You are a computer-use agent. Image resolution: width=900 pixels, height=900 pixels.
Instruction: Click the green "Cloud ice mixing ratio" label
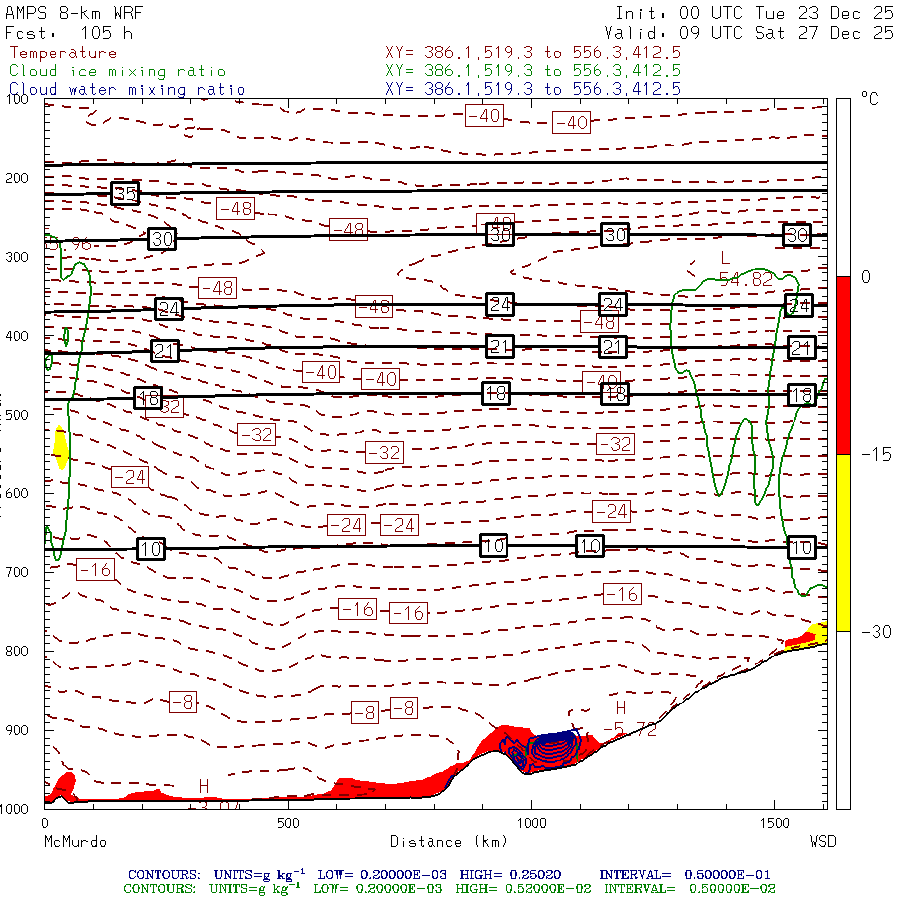(x=118, y=71)
